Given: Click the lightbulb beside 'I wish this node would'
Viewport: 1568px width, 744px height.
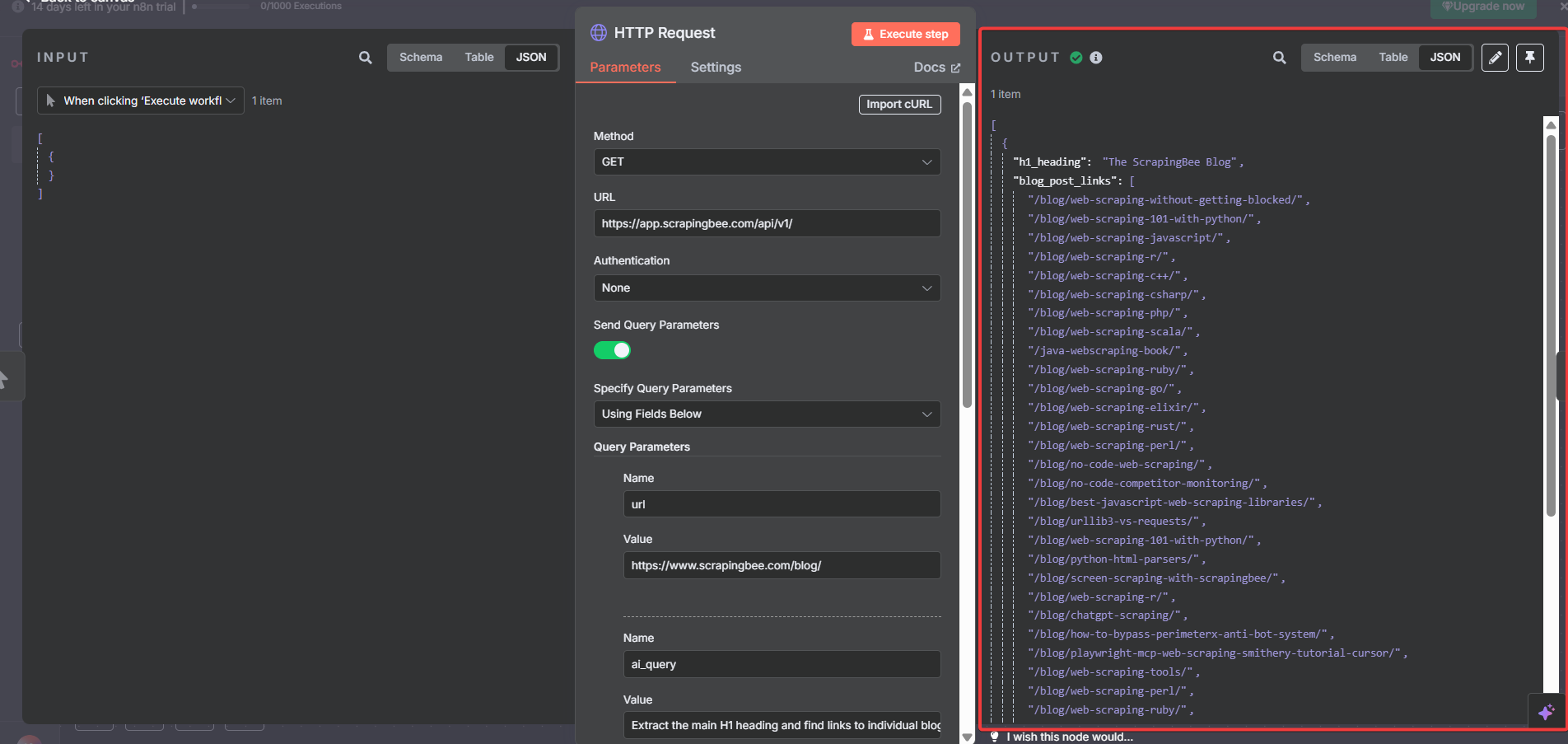Looking at the screenshot, I should pyautogui.click(x=996, y=737).
